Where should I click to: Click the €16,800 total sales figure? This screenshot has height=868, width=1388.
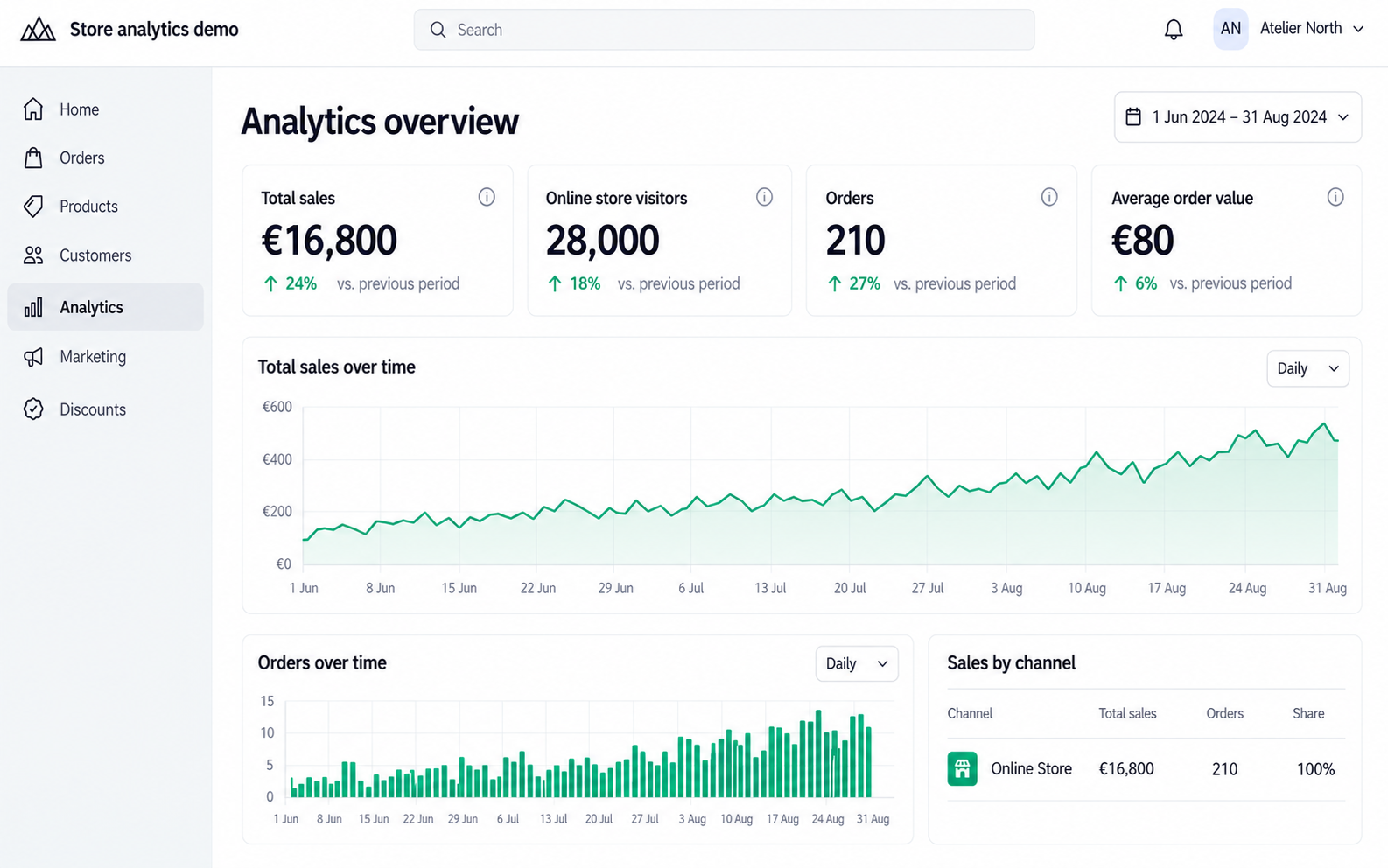coord(329,241)
